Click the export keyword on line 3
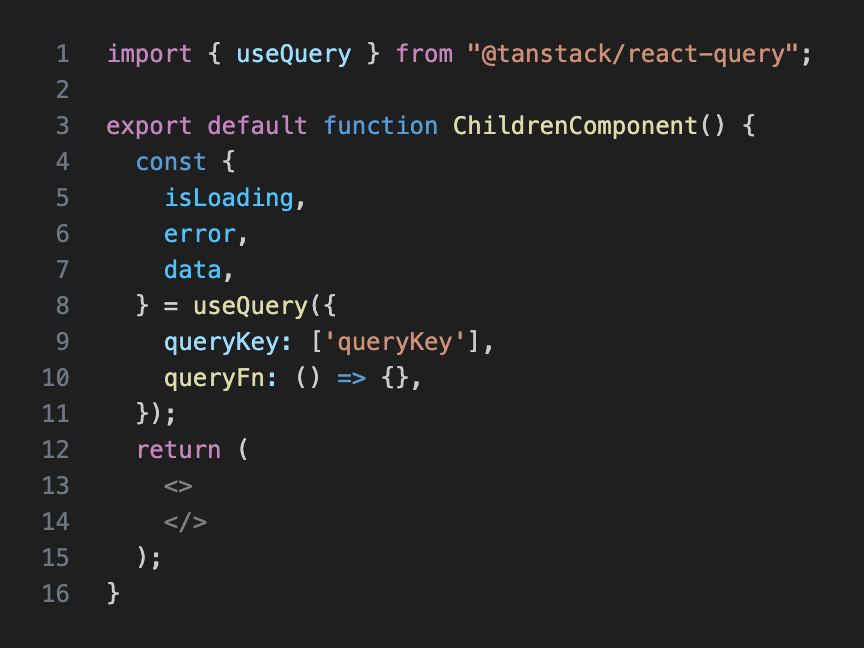Image resolution: width=864 pixels, height=648 pixels. pyautogui.click(x=149, y=126)
